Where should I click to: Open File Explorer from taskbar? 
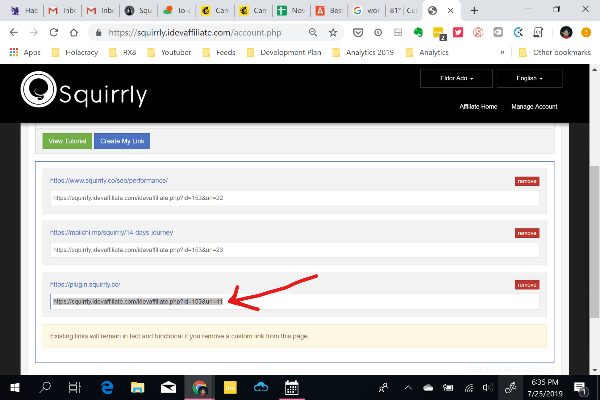pos(137,388)
